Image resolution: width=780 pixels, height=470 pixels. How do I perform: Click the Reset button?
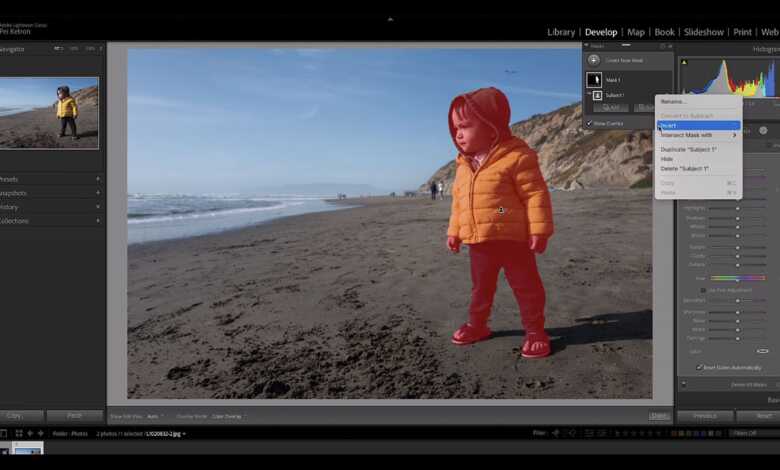759,416
